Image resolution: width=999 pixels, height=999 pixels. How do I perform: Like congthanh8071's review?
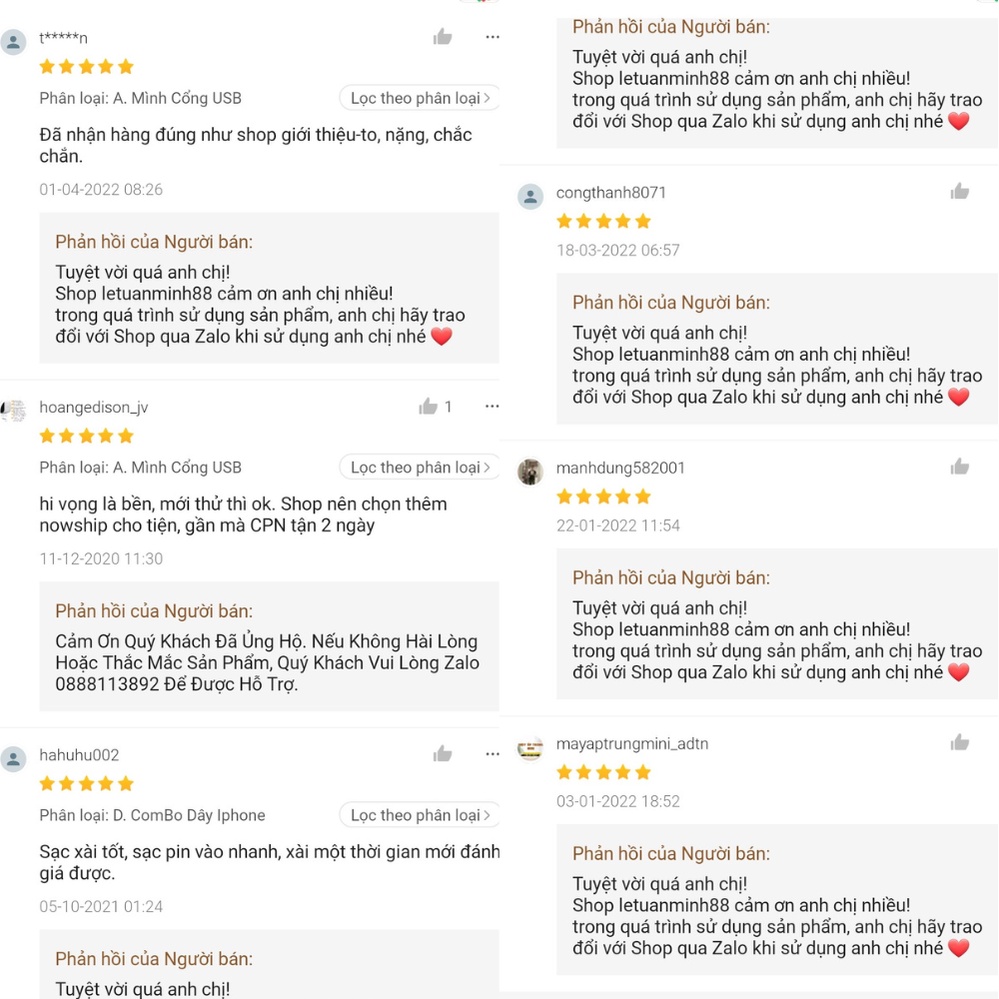coord(959,191)
